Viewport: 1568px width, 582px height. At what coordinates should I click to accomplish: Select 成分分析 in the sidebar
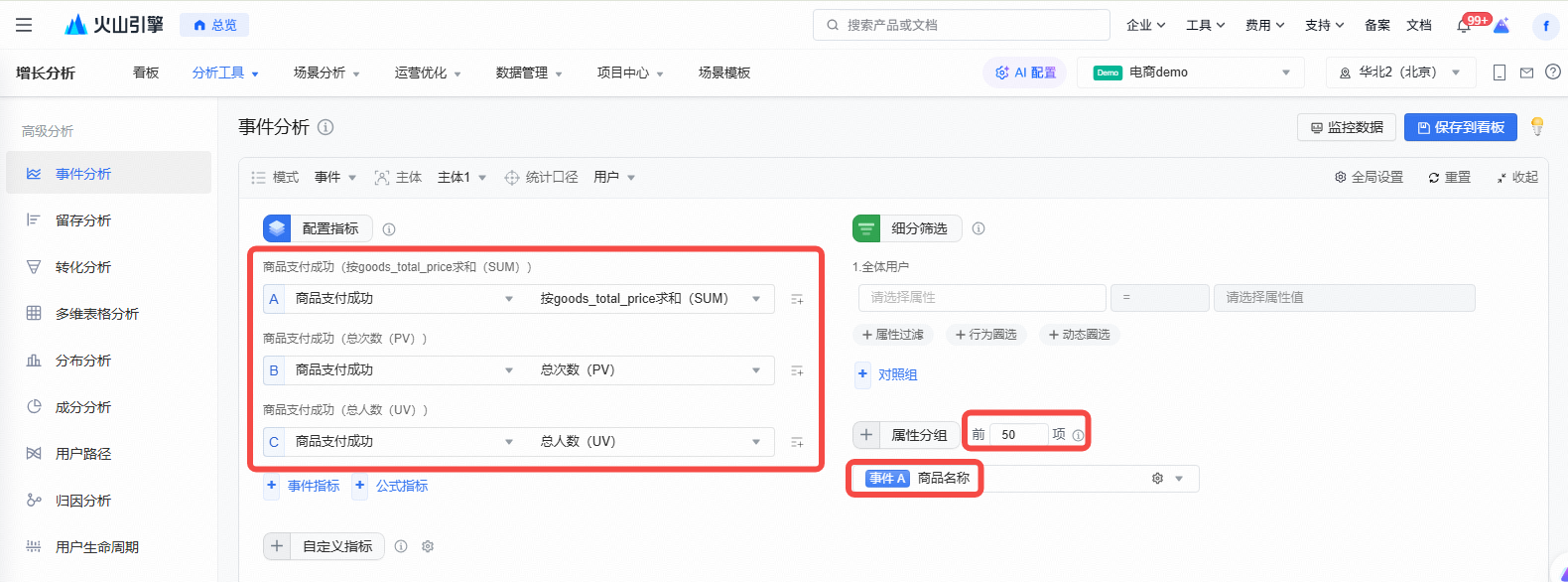click(108, 406)
